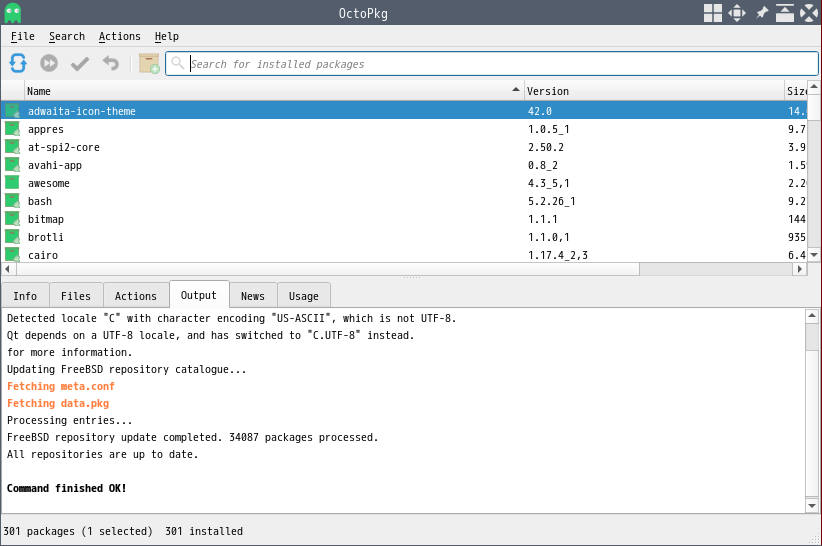Open the News tab
Screen dimensions: 822x546
pos(253,296)
